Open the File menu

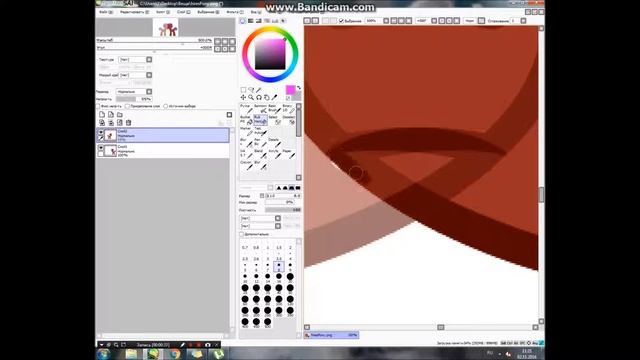pos(106,12)
